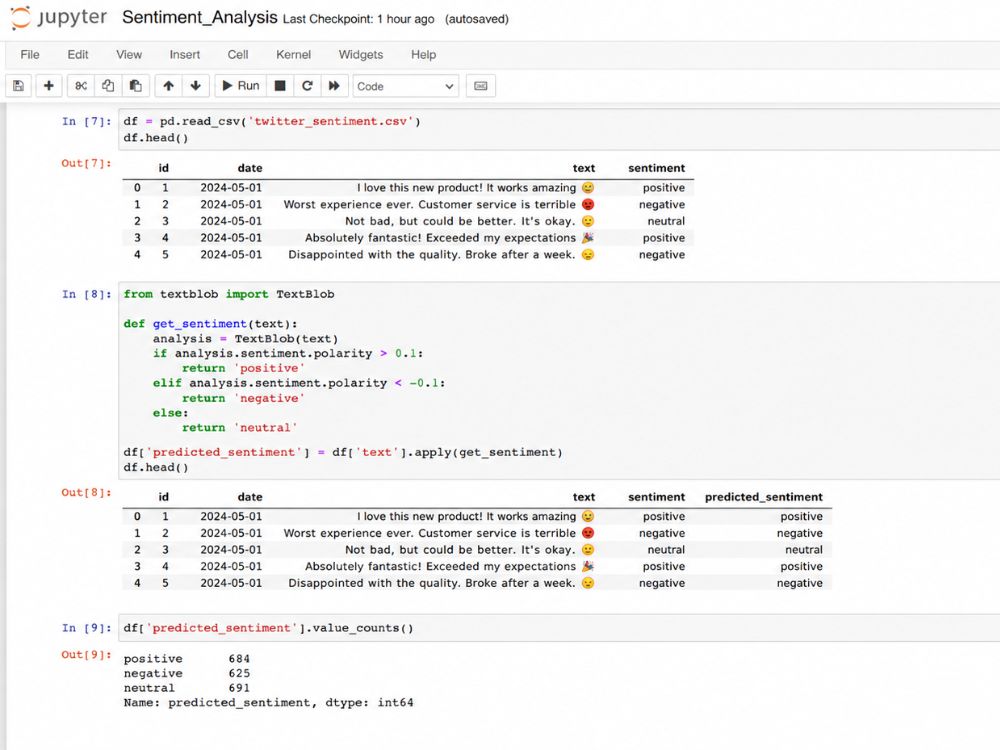Click the Out[8] output prompt

[x=86, y=492]
